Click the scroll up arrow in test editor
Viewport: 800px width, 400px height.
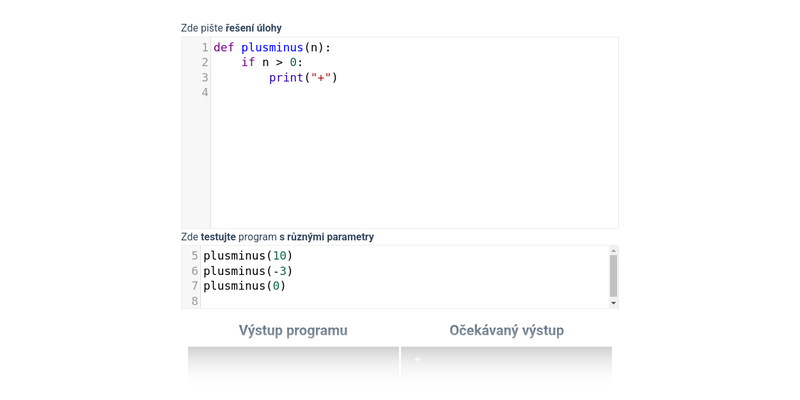(x=613, y=250)
